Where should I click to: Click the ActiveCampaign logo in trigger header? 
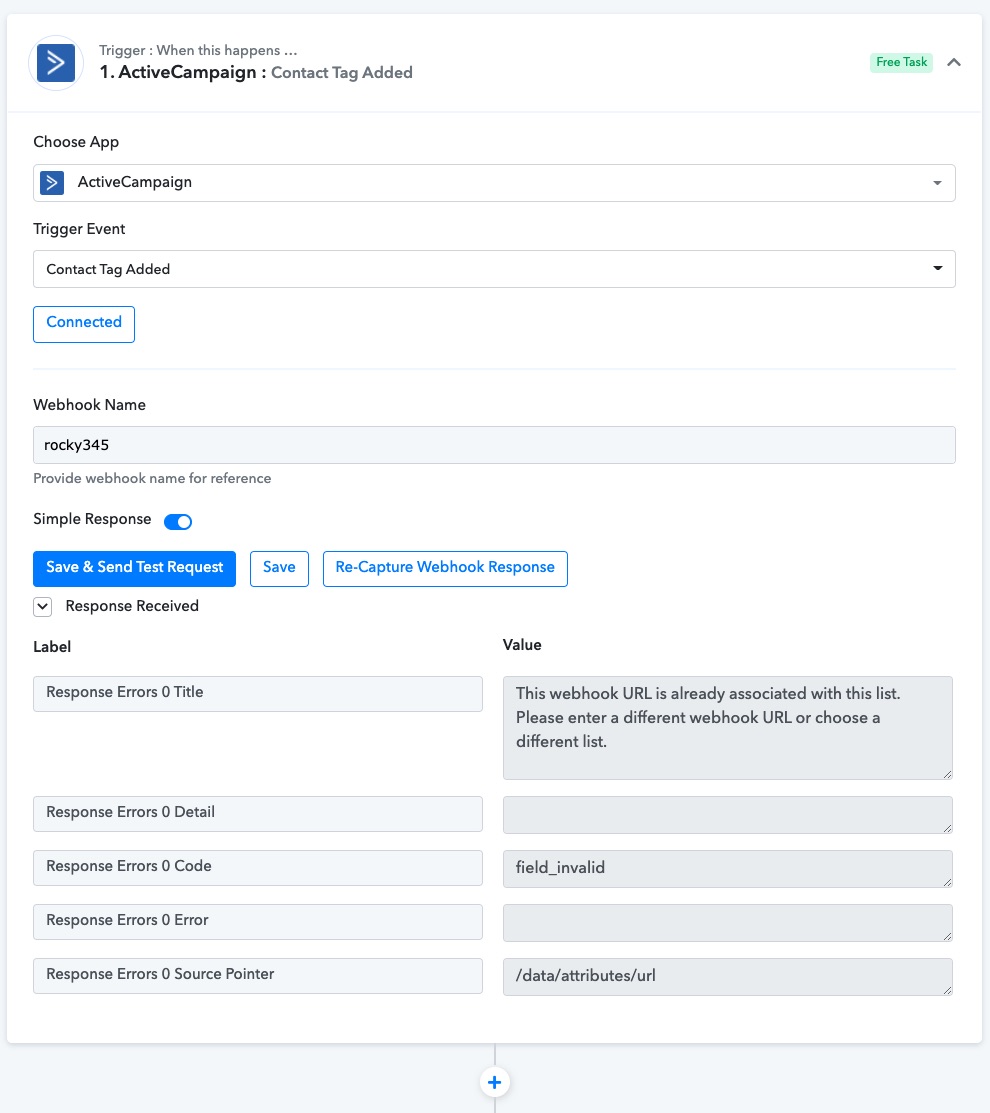(x=56, y=63)
